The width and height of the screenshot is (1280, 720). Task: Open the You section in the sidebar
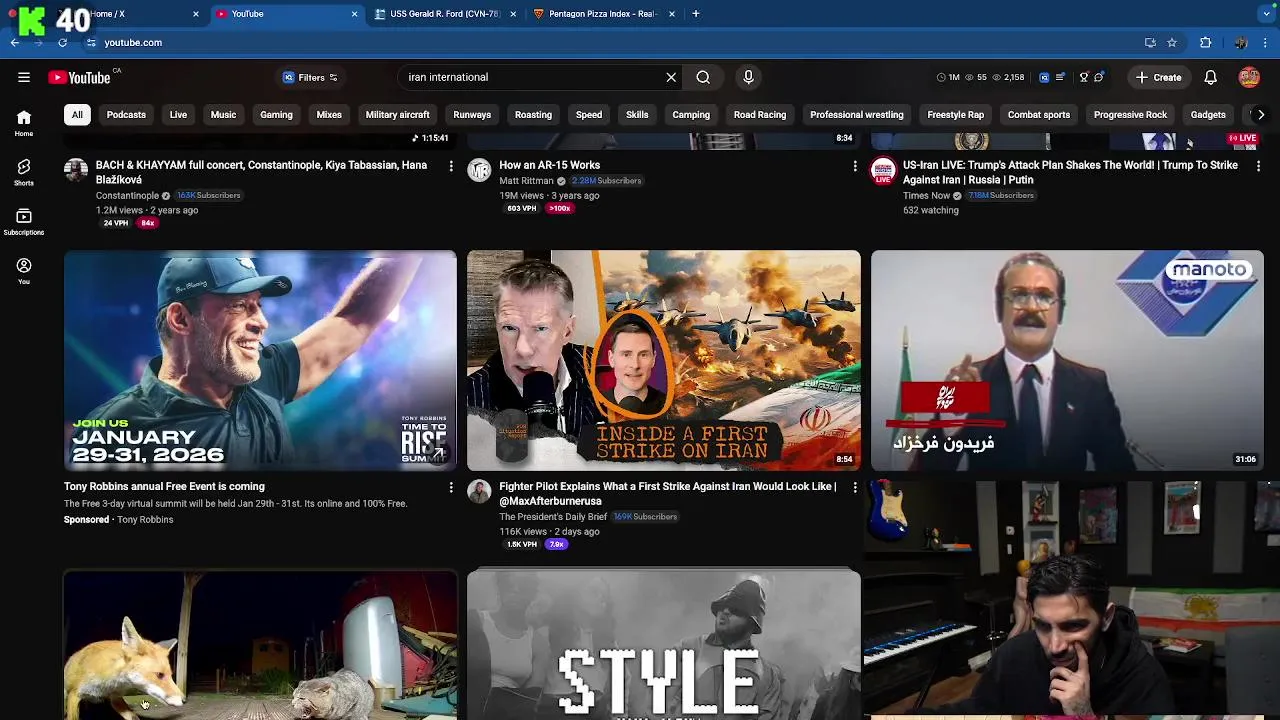point(24,271)
